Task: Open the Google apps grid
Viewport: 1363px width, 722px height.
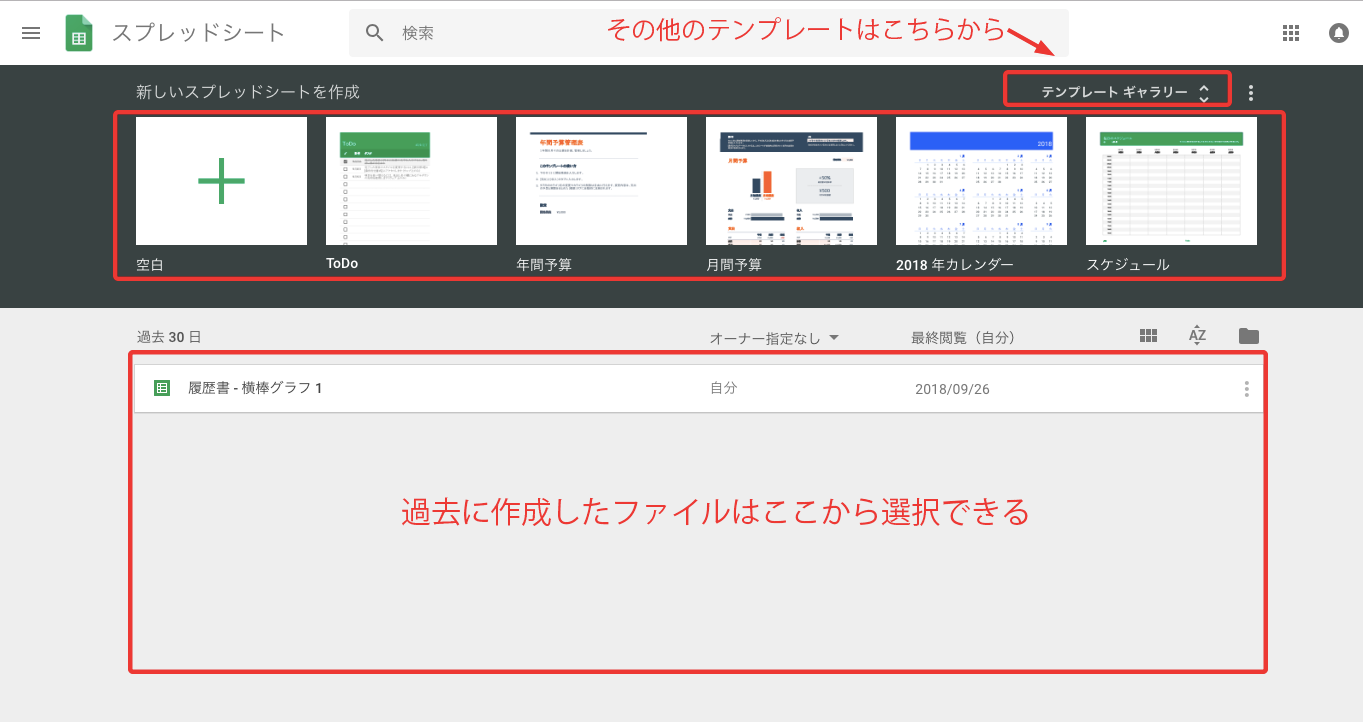Action: 1291,33
